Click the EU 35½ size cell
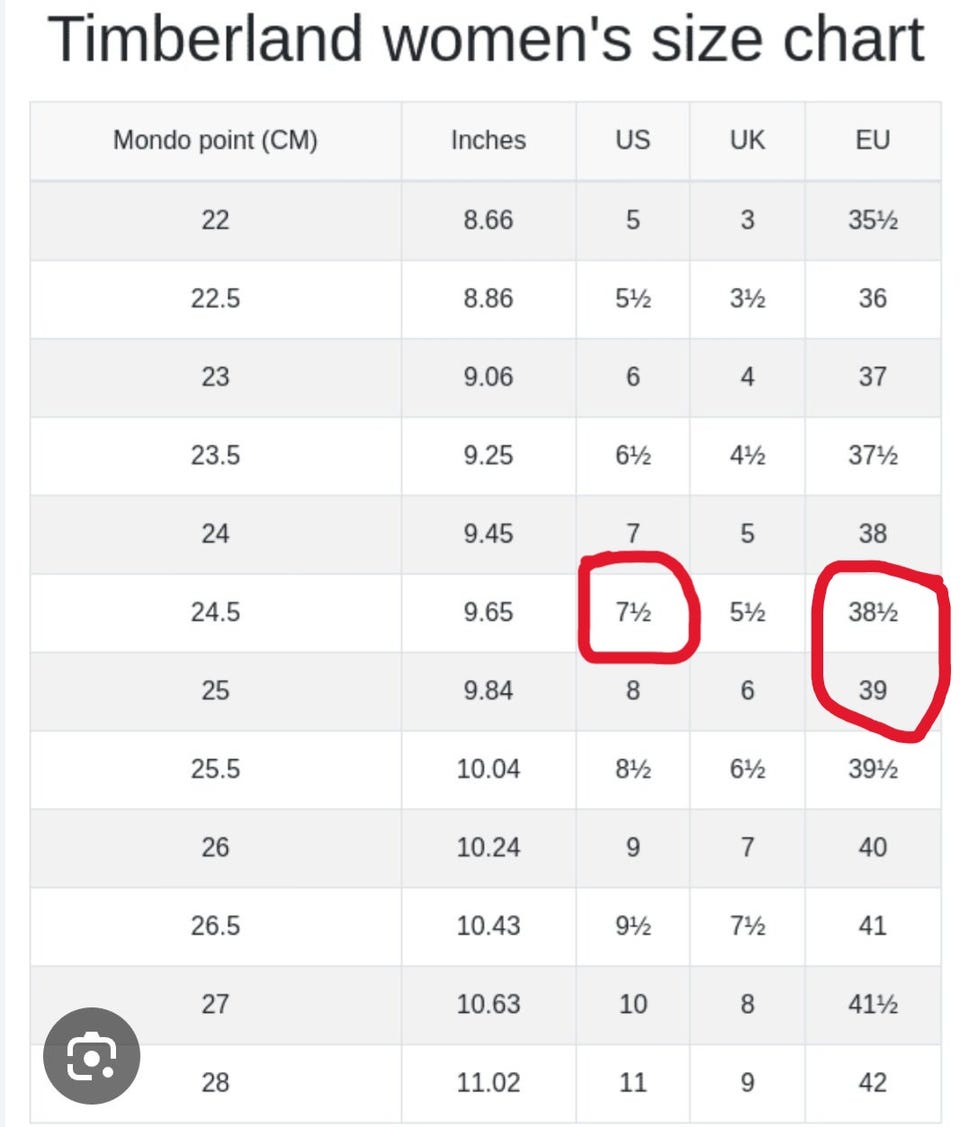Screen dimensions: 960x1127 [873, 220]
